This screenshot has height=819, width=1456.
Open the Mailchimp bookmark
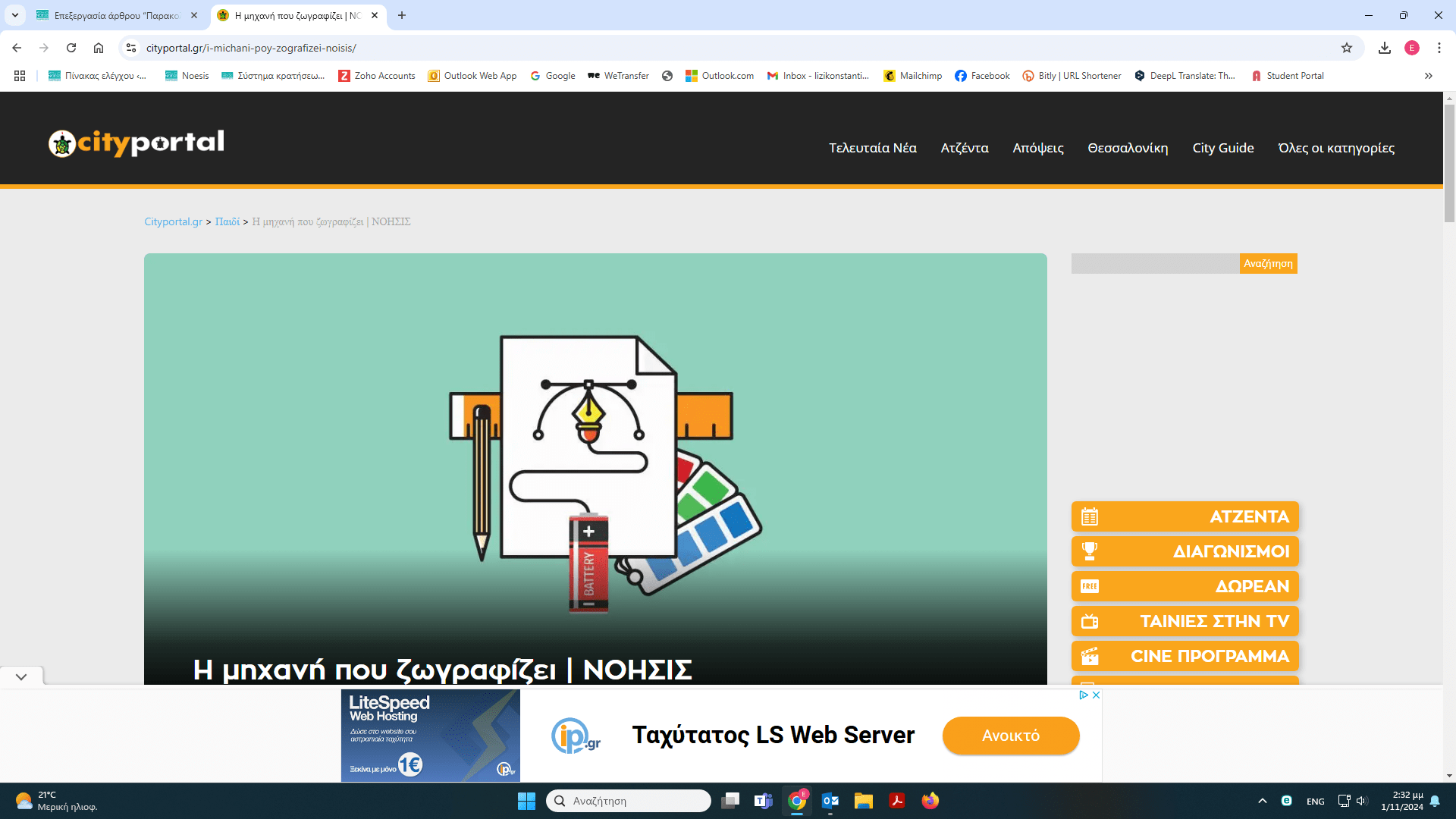(x=912, y=76)
